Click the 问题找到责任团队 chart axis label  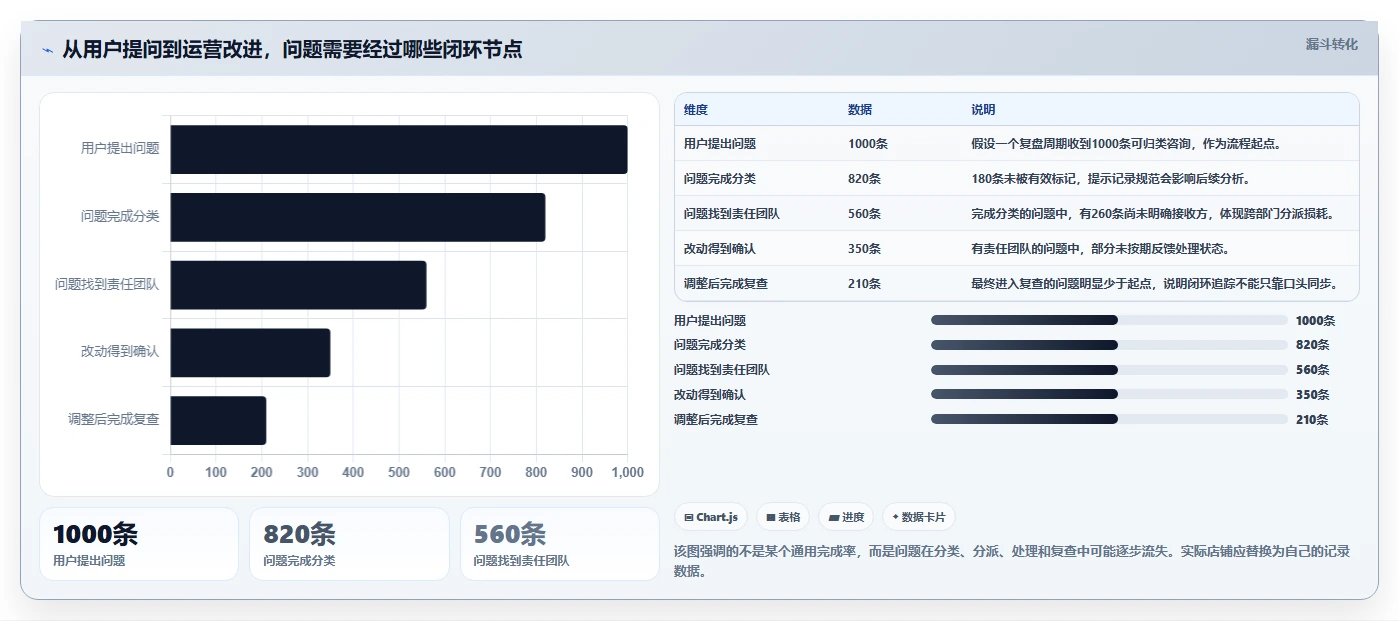click(107, 285)
